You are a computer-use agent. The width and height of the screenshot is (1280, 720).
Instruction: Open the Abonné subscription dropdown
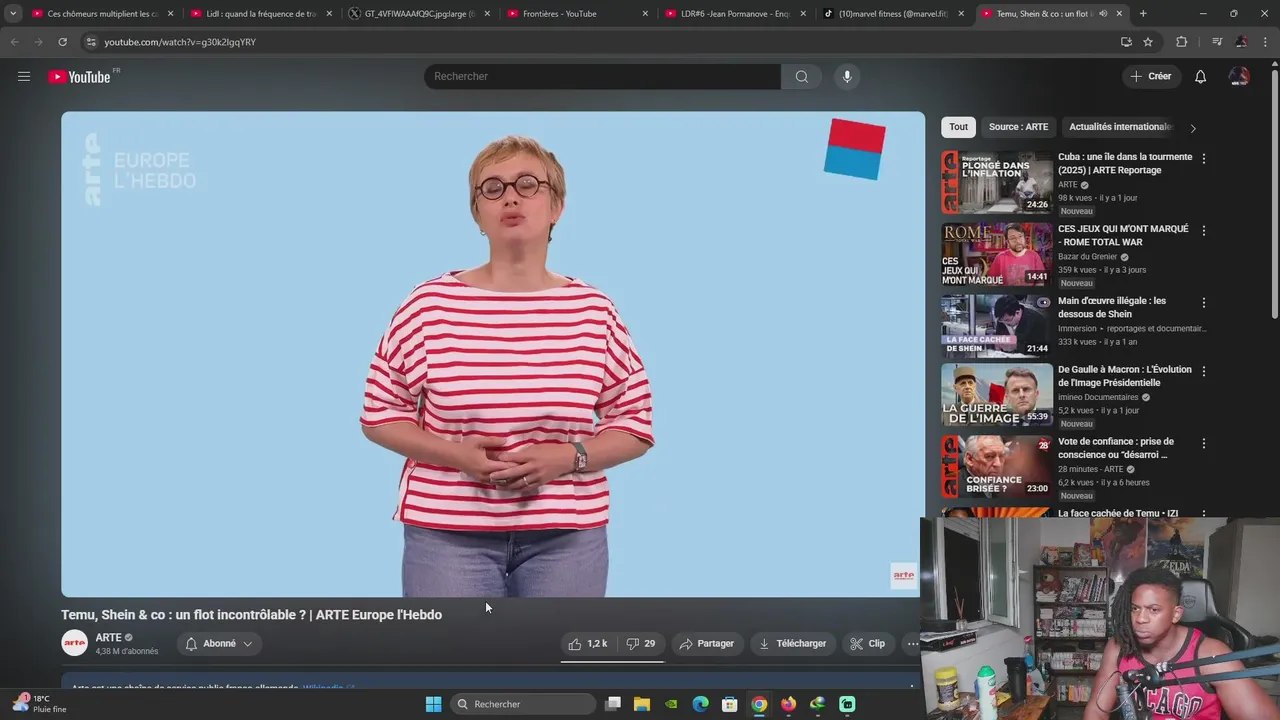click(x=219, y=643)
